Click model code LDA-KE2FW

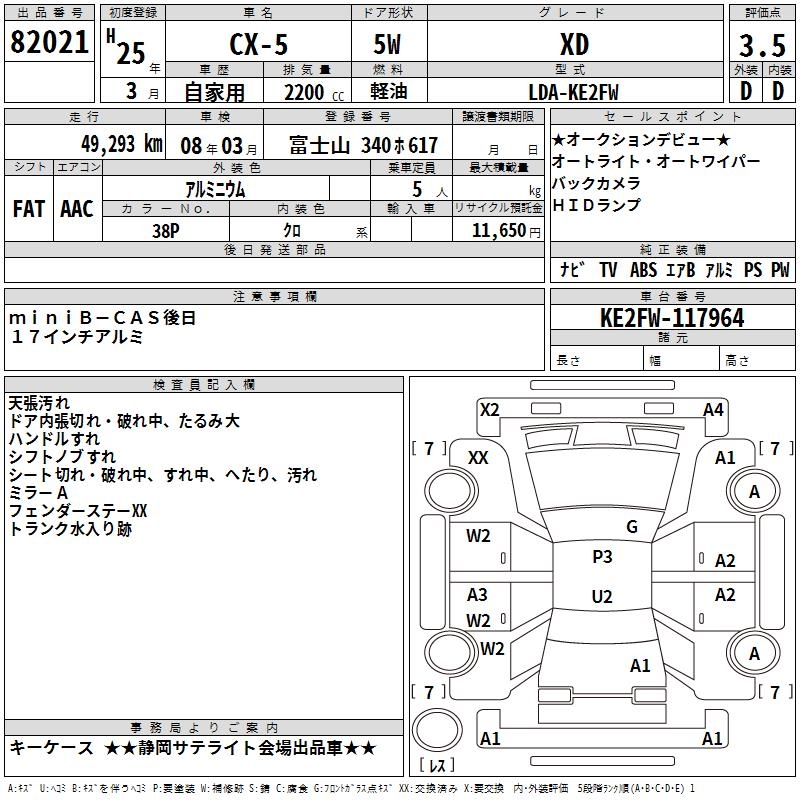(x=573, y=92)
